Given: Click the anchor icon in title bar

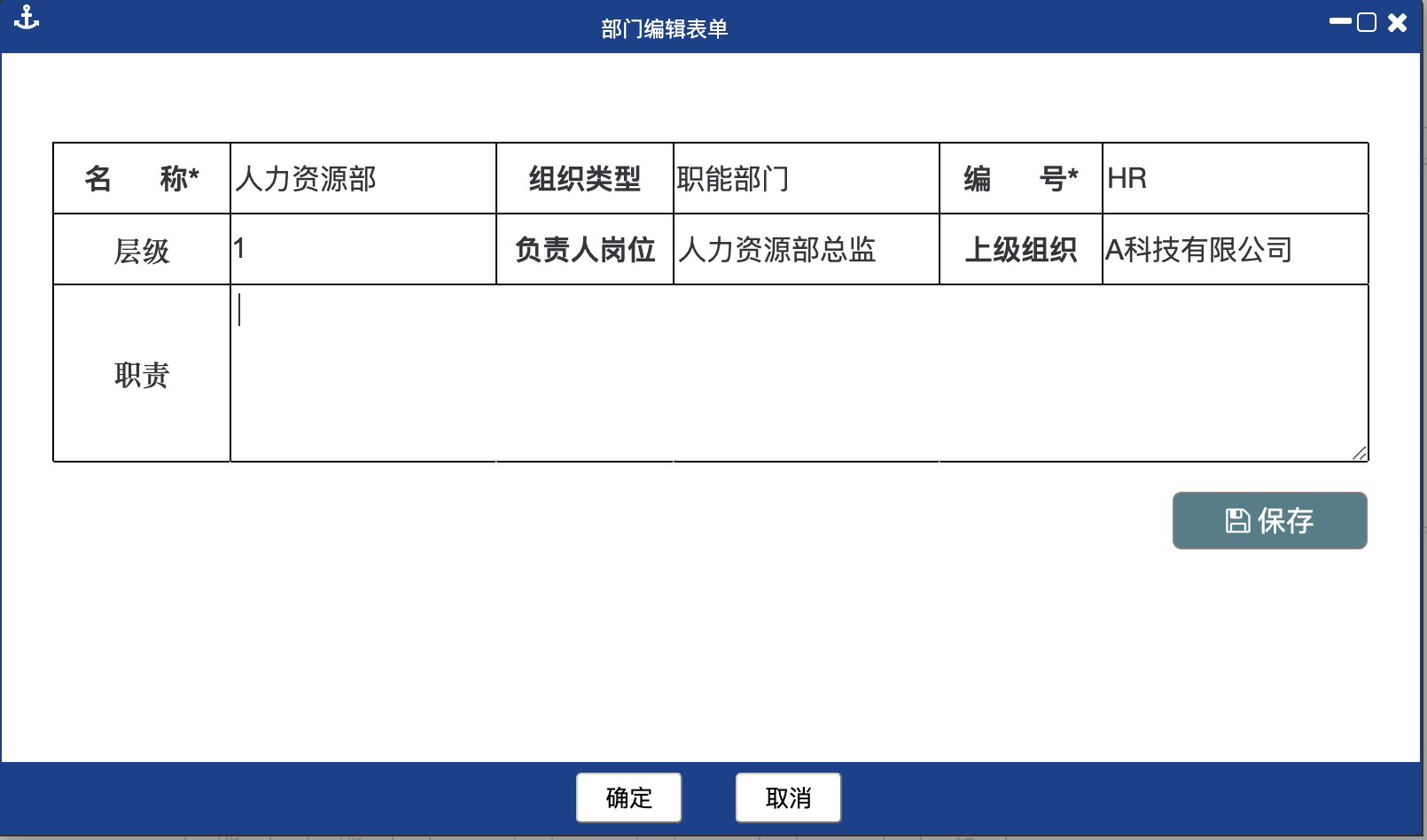Looking at the screenshot, I should click(x=27, y=18).
